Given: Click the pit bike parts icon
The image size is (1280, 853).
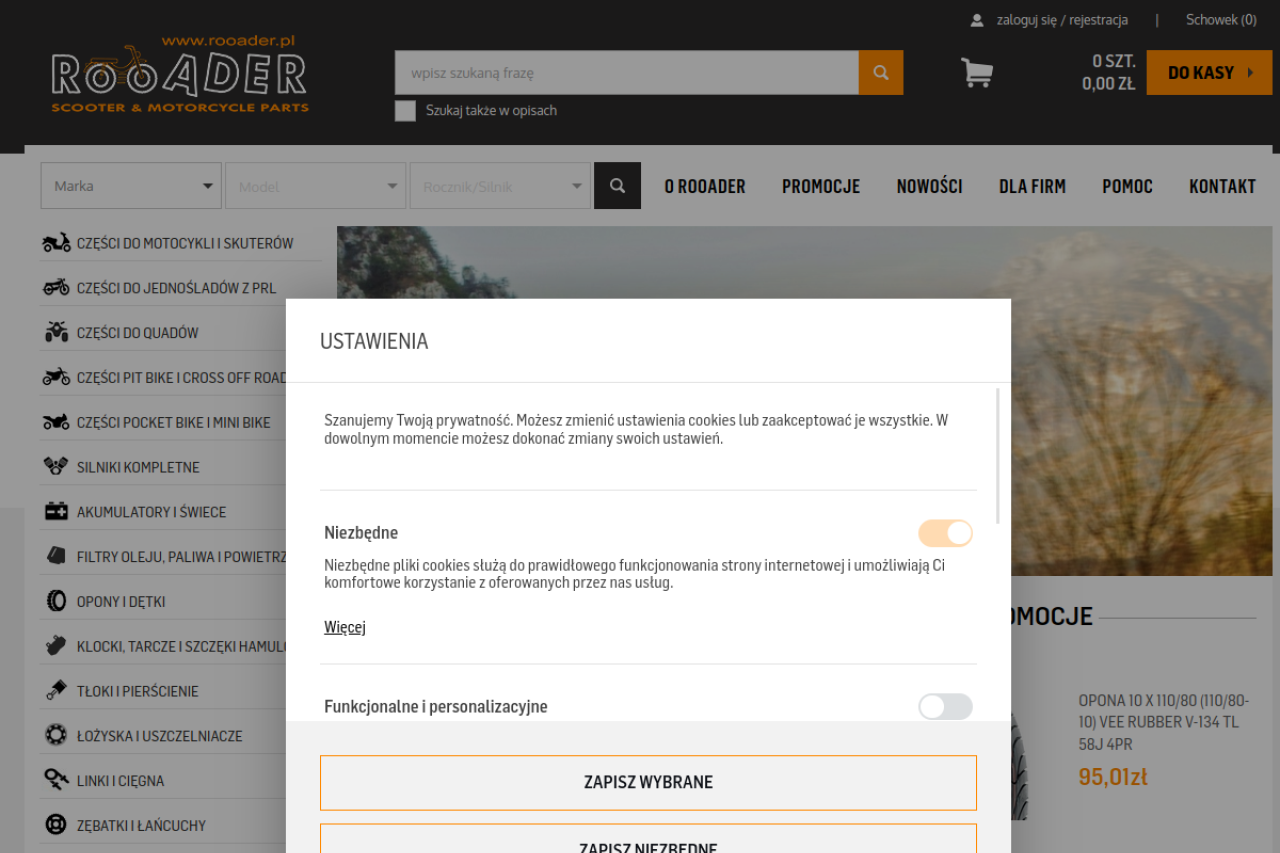Looking at the screenshot, I should click(x=56, y=377).
